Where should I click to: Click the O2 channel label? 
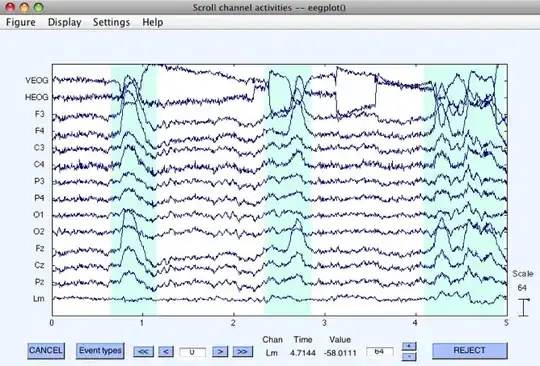pos(39,232)
